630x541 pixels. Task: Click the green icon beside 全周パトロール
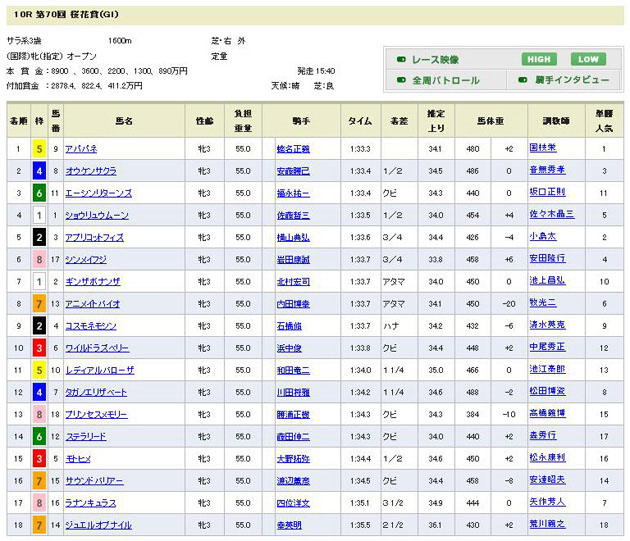click(401, 80)
